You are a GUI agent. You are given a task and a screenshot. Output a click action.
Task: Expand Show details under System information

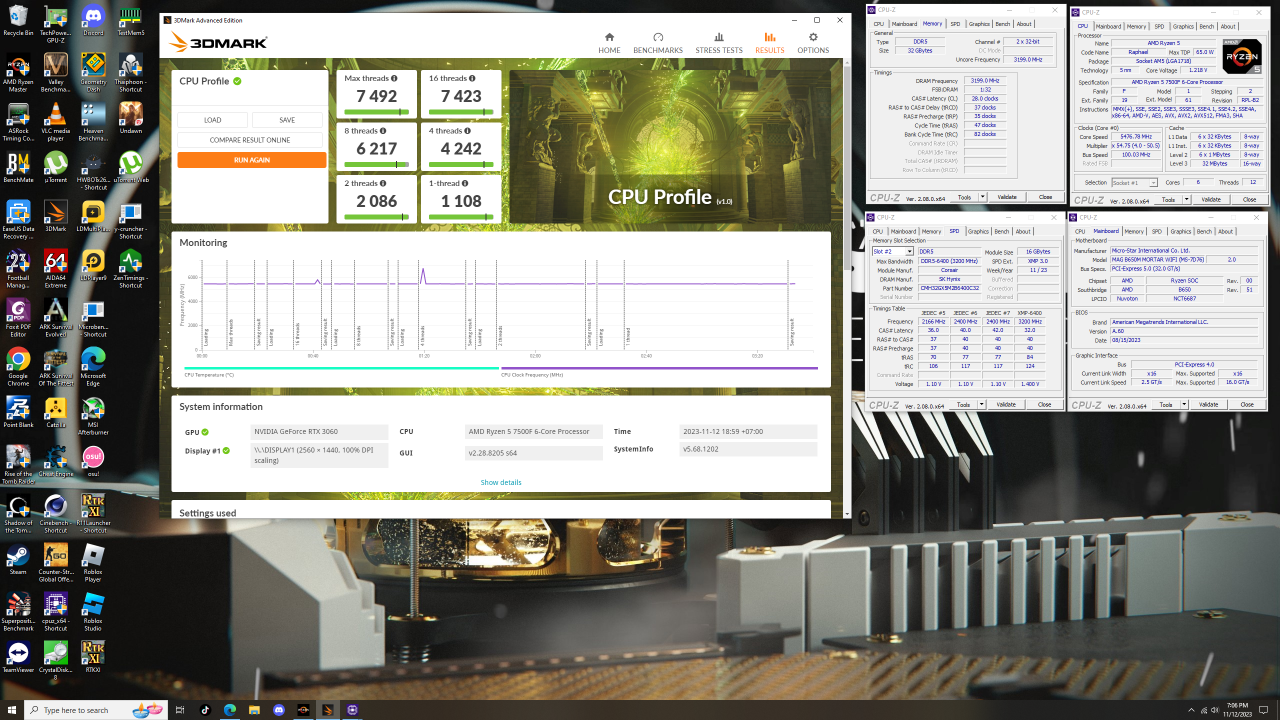pos(500,482)
